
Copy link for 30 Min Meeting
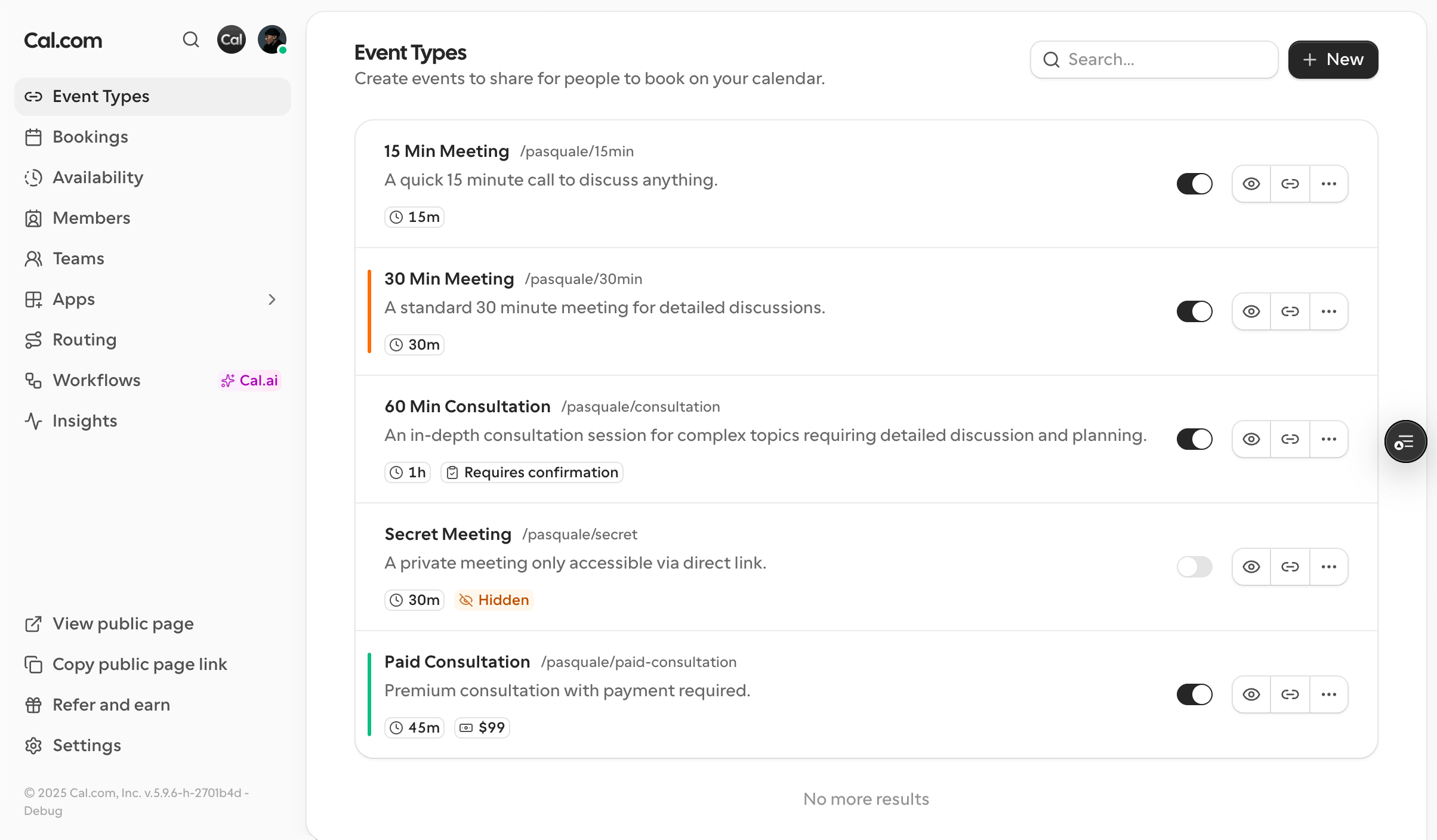1290,311
